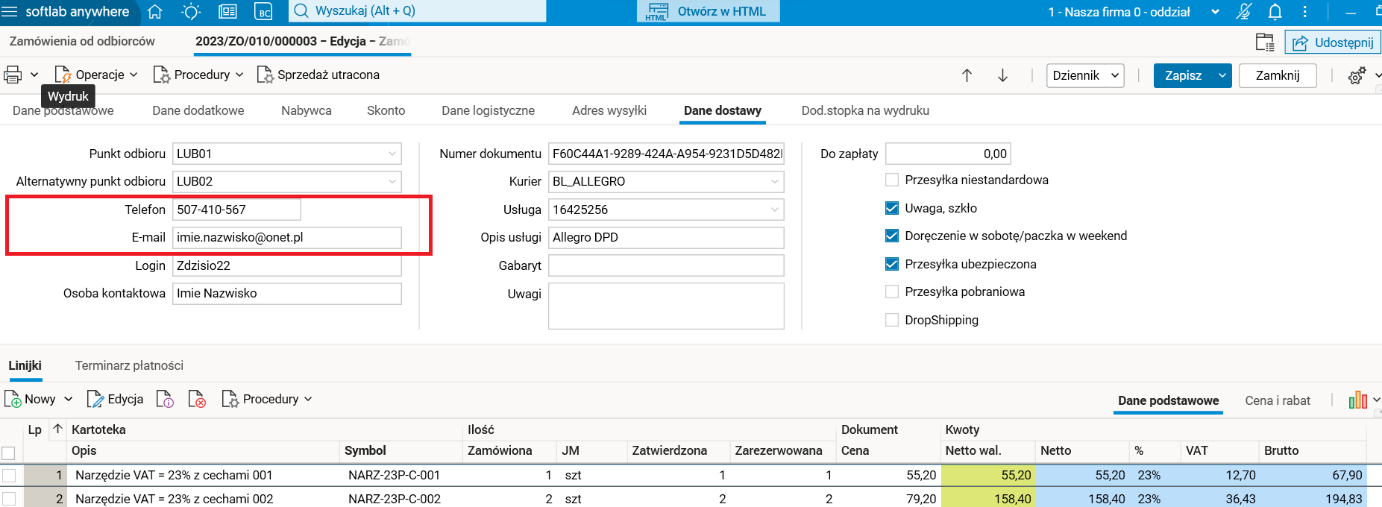
Task: Open the Dod.stopka na wydruku tab
Action: pyautogui.click(x=866, y=111)
